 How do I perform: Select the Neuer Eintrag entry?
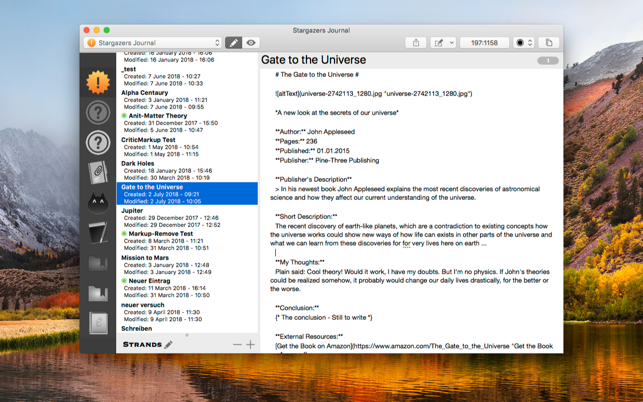187,288
